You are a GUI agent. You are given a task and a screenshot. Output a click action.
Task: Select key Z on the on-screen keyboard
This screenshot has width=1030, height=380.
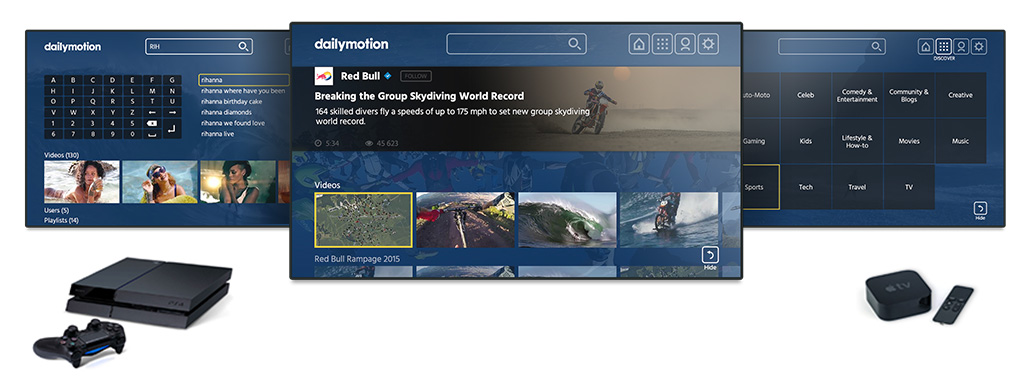(x=133, y=112)
